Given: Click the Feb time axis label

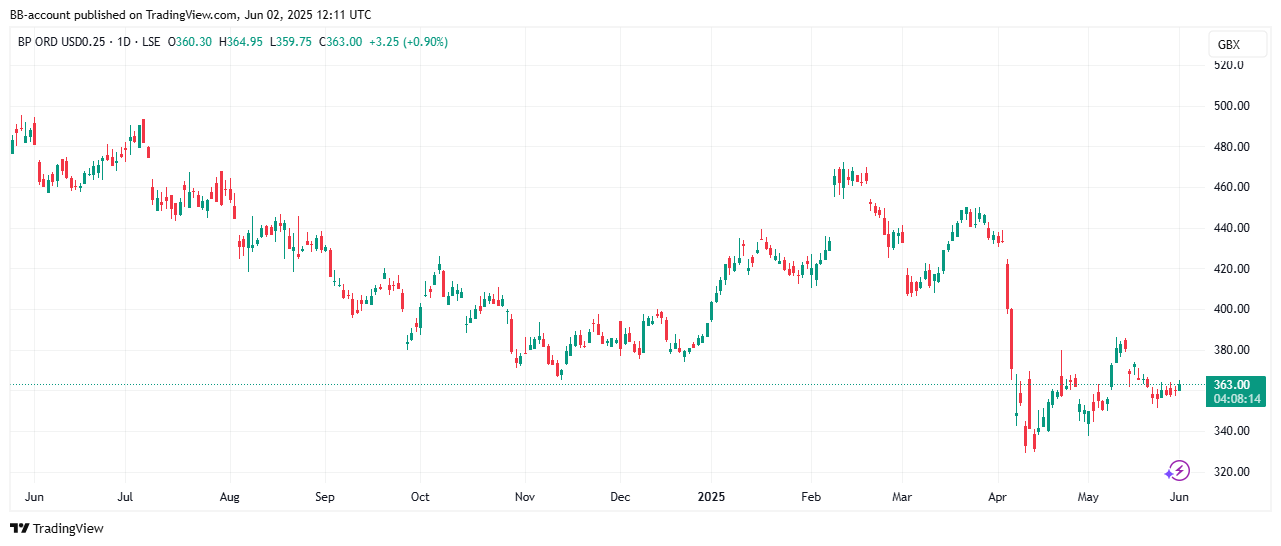Looking at the screenshot, I should click(x=811, y=497).
